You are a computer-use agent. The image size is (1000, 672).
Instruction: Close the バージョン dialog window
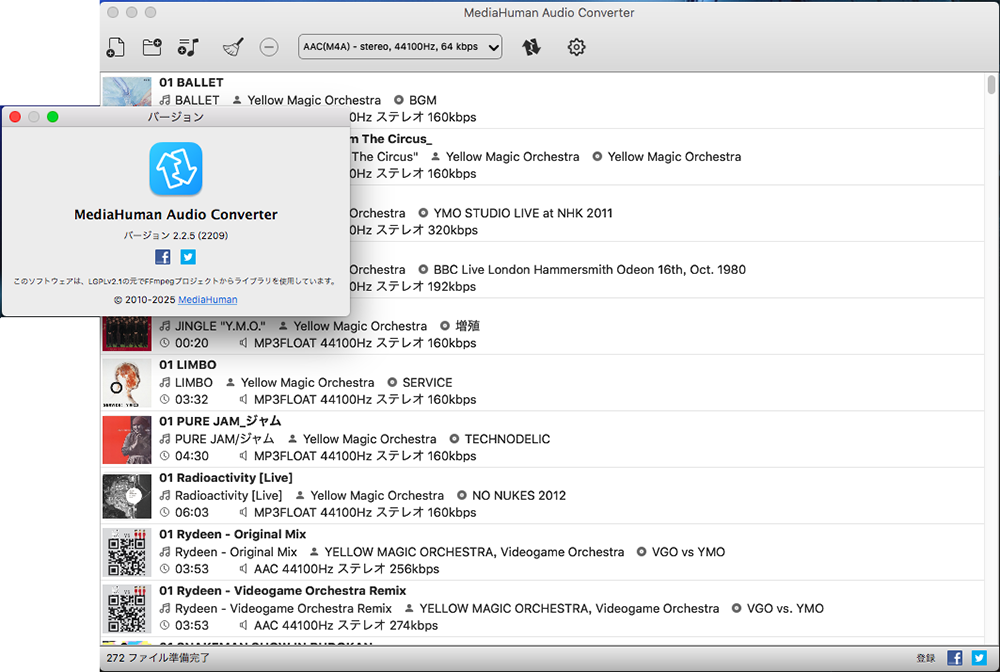15,117
